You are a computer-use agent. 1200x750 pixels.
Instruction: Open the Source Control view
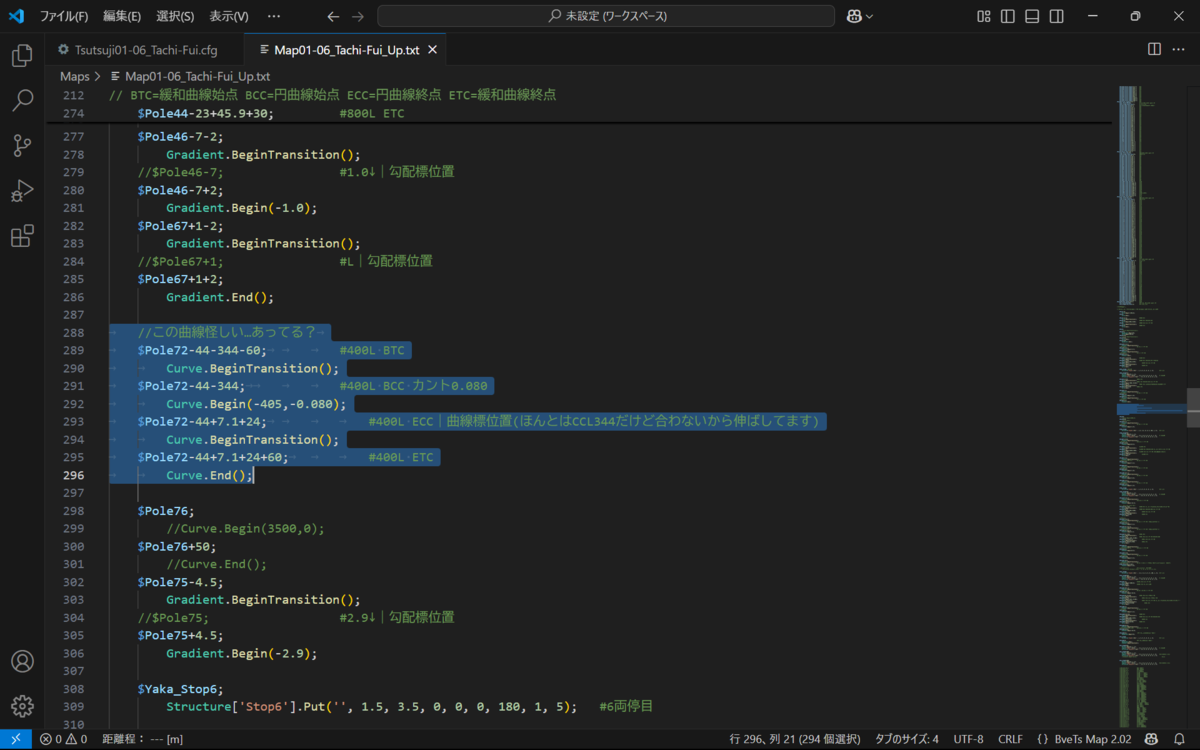coord(22,146)
